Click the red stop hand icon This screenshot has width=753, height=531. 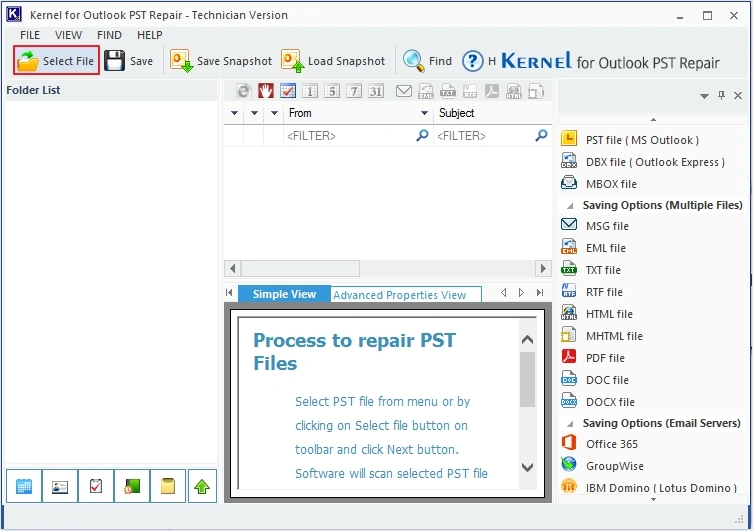[266, 91]
